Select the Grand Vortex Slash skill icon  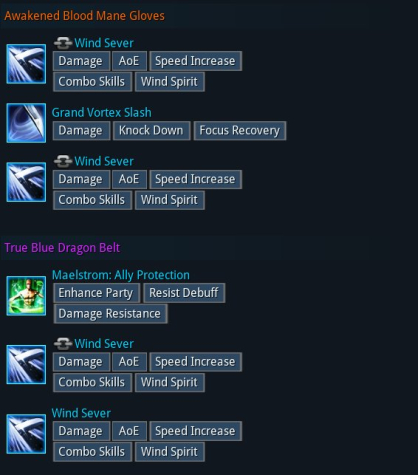coord(26,123)
